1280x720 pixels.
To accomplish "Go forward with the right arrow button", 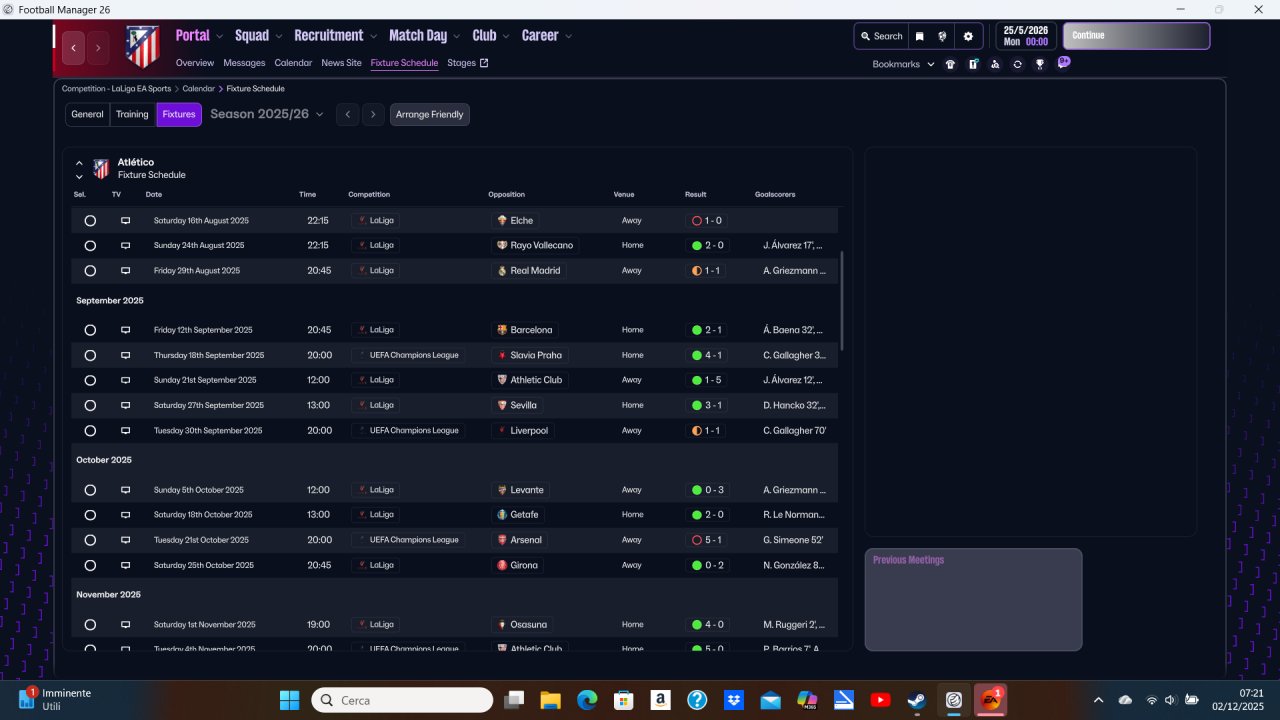I will coord(98,47).
